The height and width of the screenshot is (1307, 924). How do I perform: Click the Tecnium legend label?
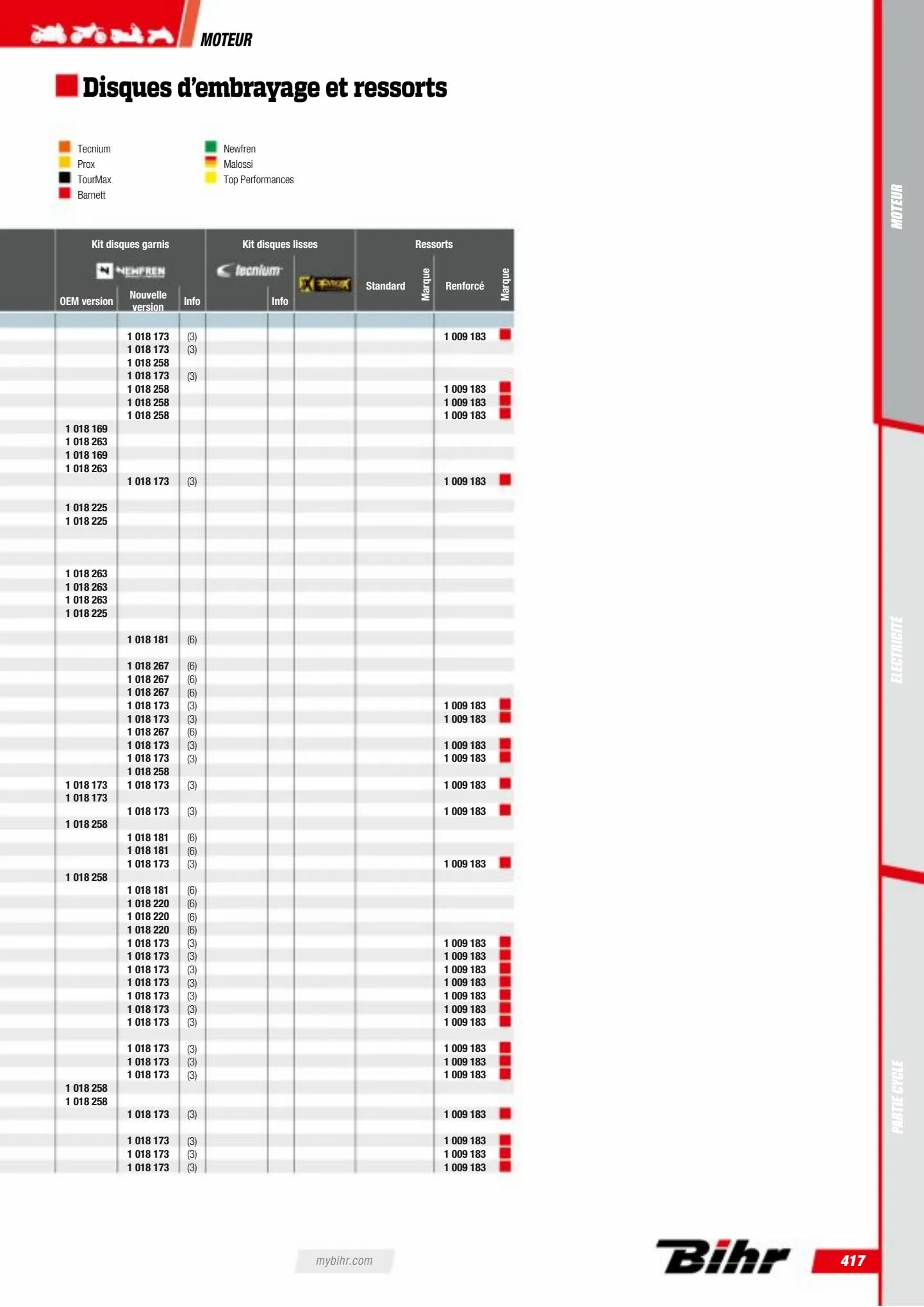click(x=94, y=149)
